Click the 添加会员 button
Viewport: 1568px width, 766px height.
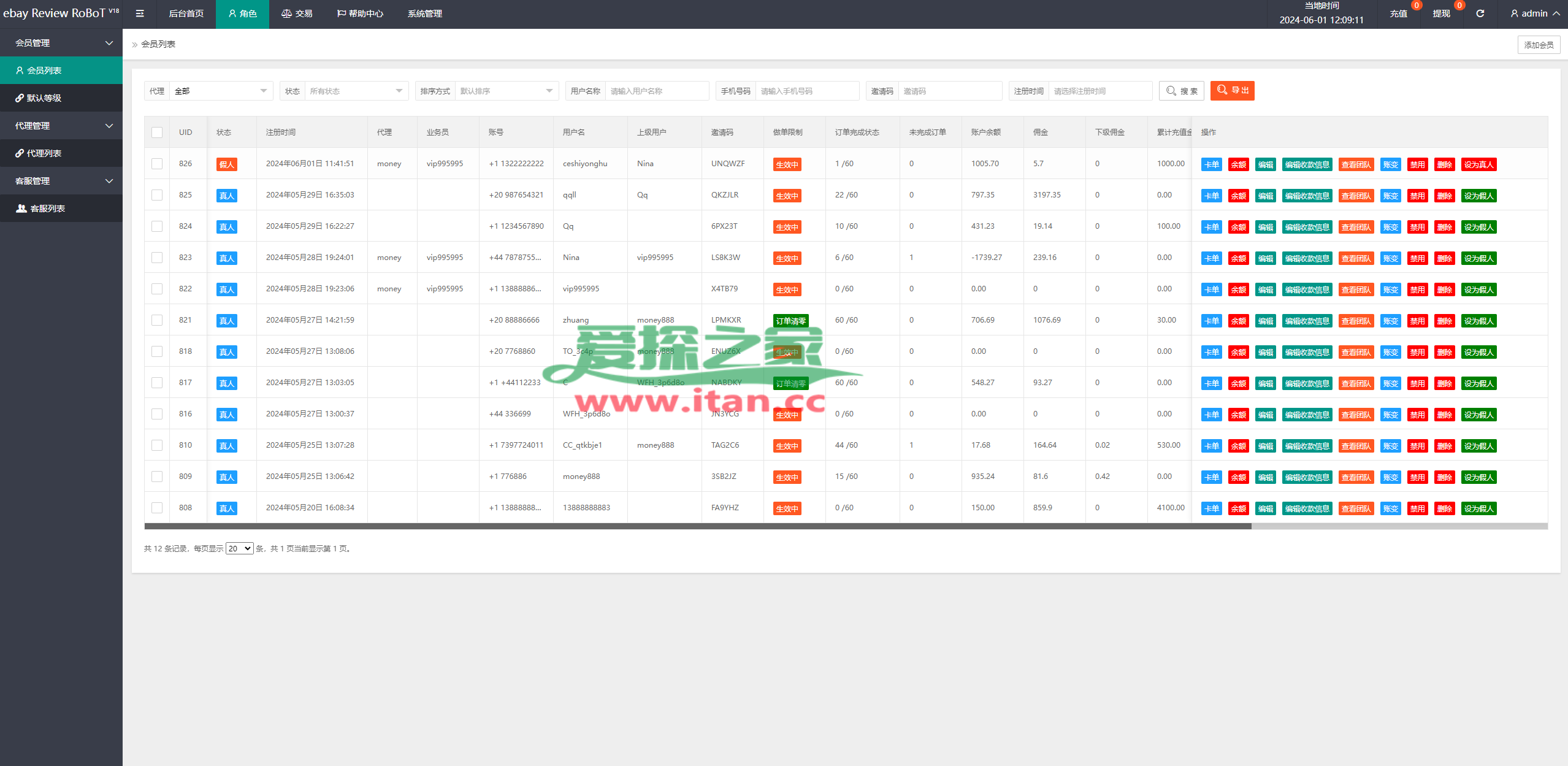tap(1539, 45)
